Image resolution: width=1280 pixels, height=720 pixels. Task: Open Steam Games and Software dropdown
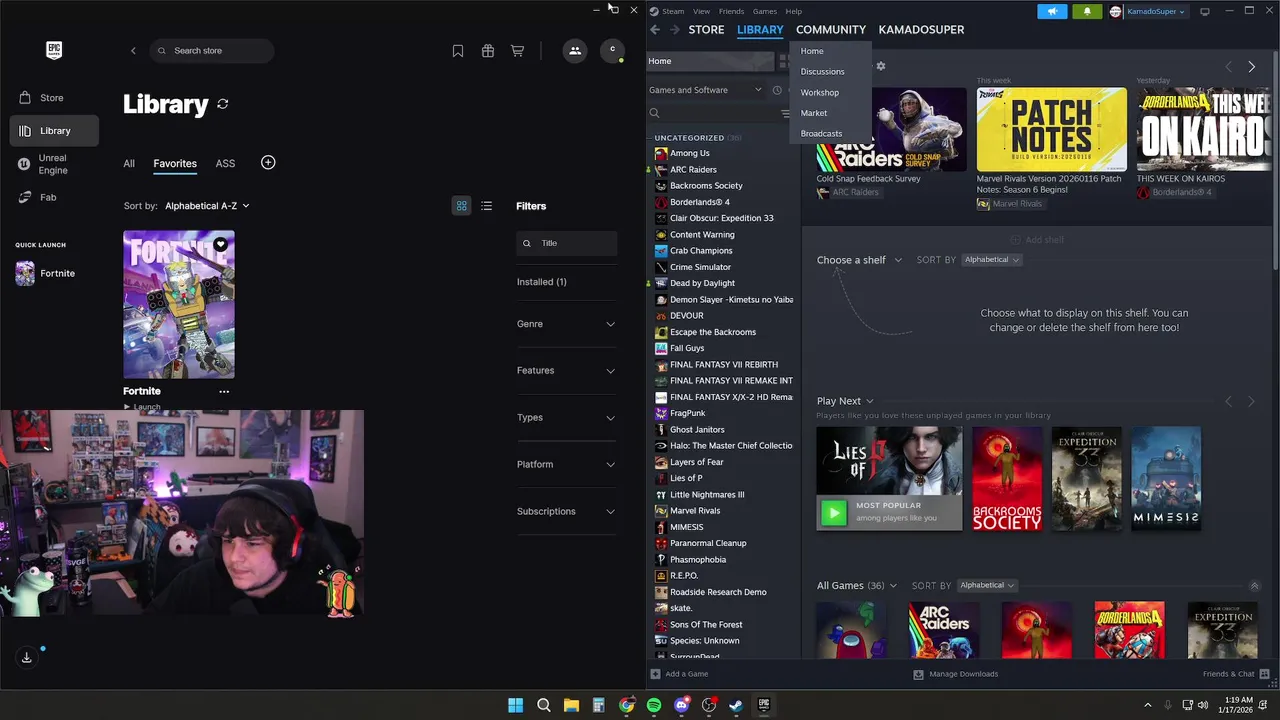[x=706, y=90]
